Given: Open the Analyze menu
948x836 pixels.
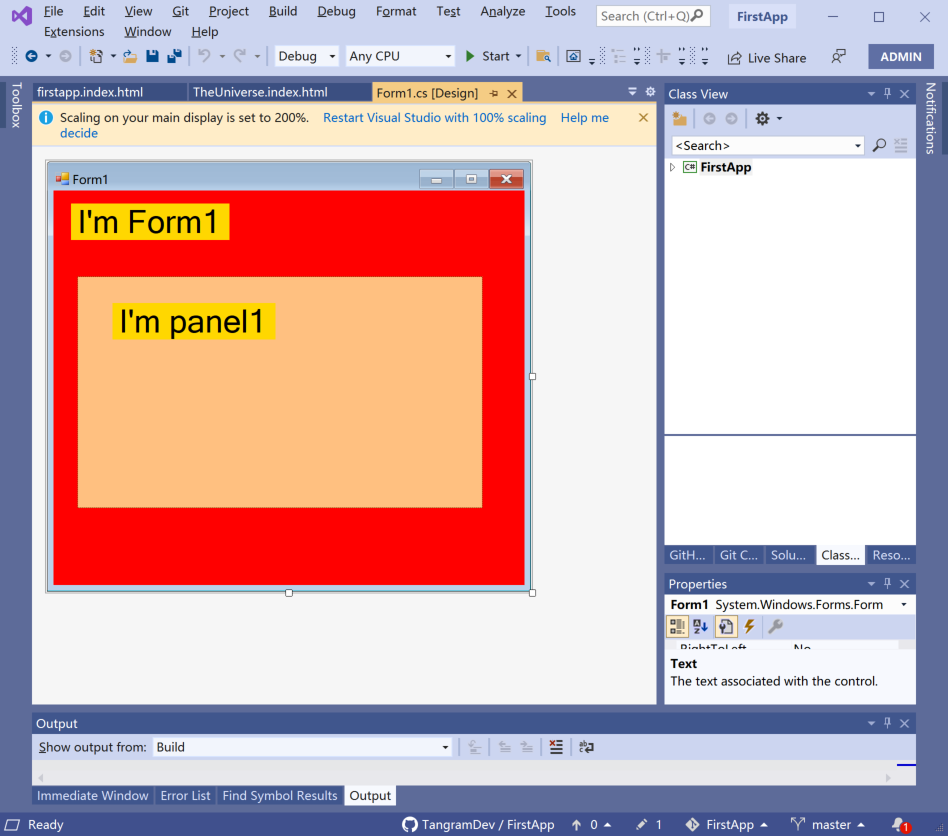Looking at the screenshot, I should (x=502, y=11).
